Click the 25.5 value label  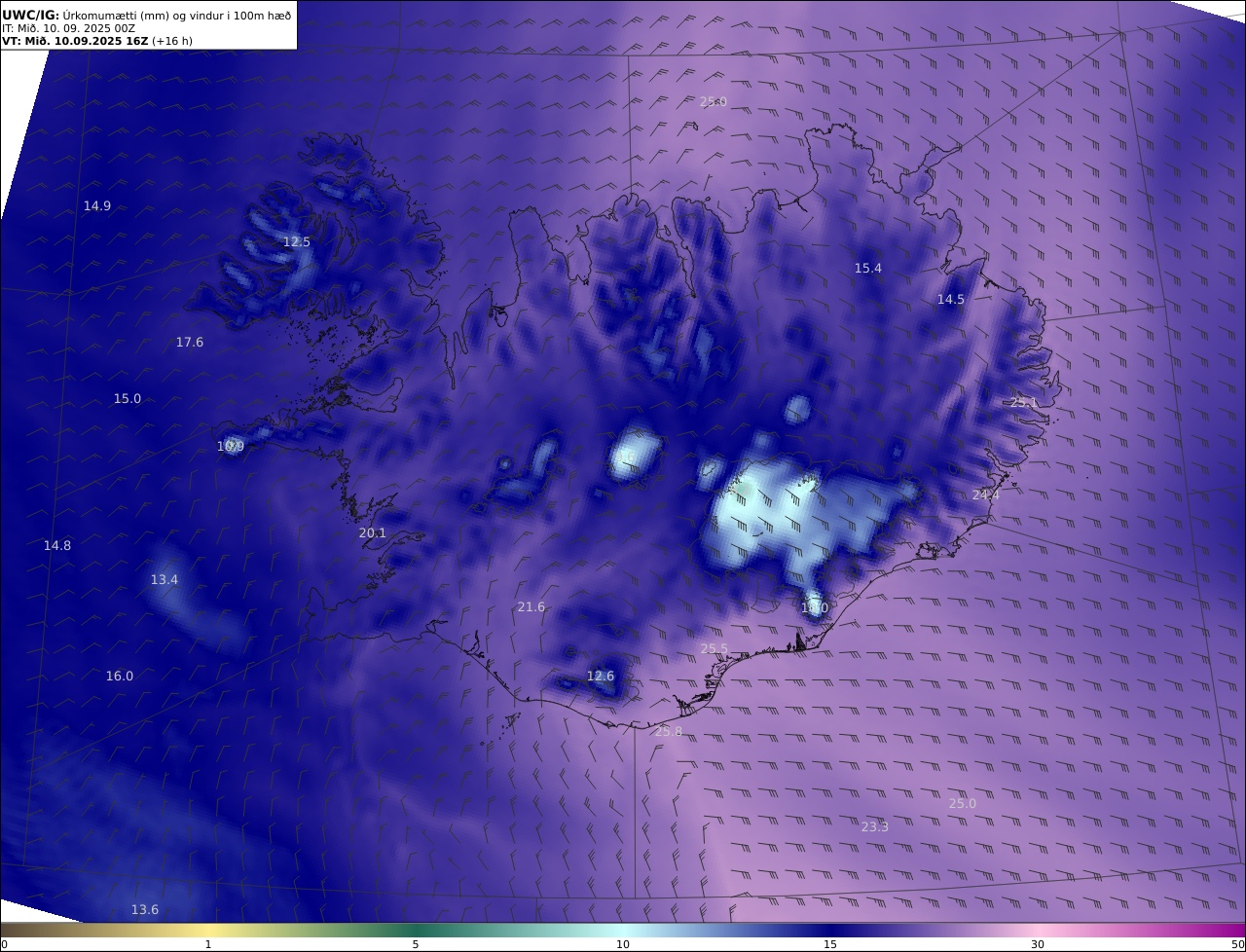(x=714, y=649)
